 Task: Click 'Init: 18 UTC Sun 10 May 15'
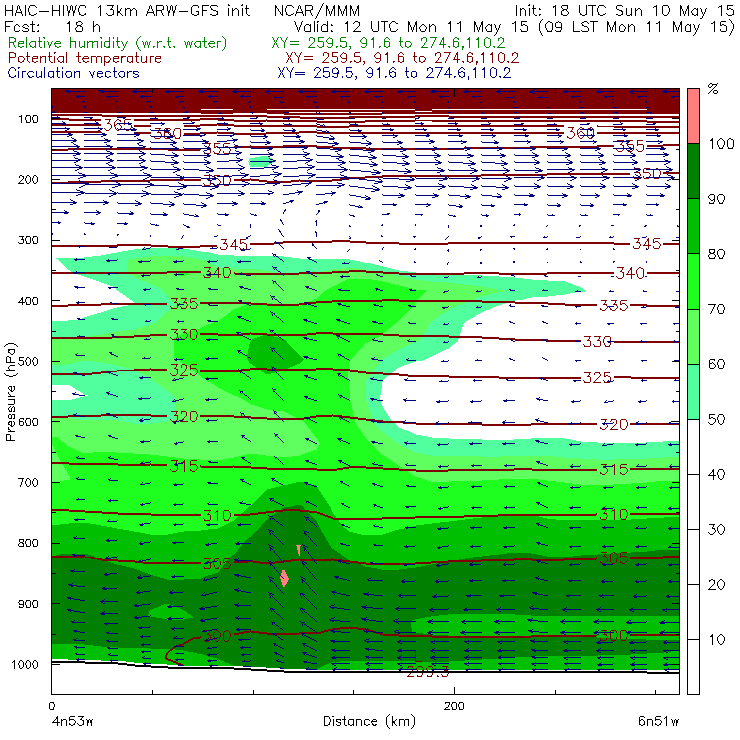click(x=624, y=10)
